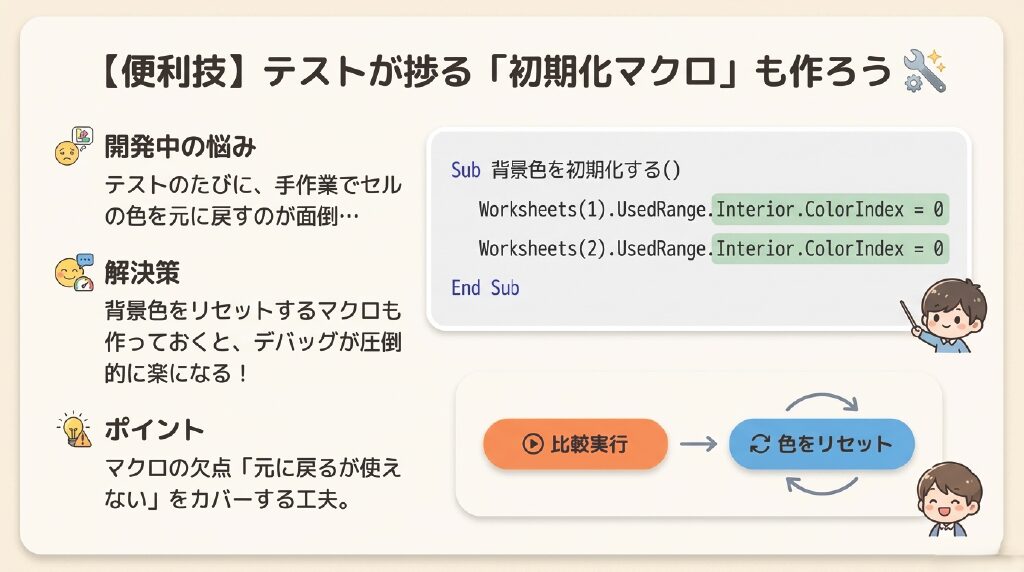This screenshot has width=1024, height=572.
Task: Click the 開発中の悩み heading
Action: [180, 147]
